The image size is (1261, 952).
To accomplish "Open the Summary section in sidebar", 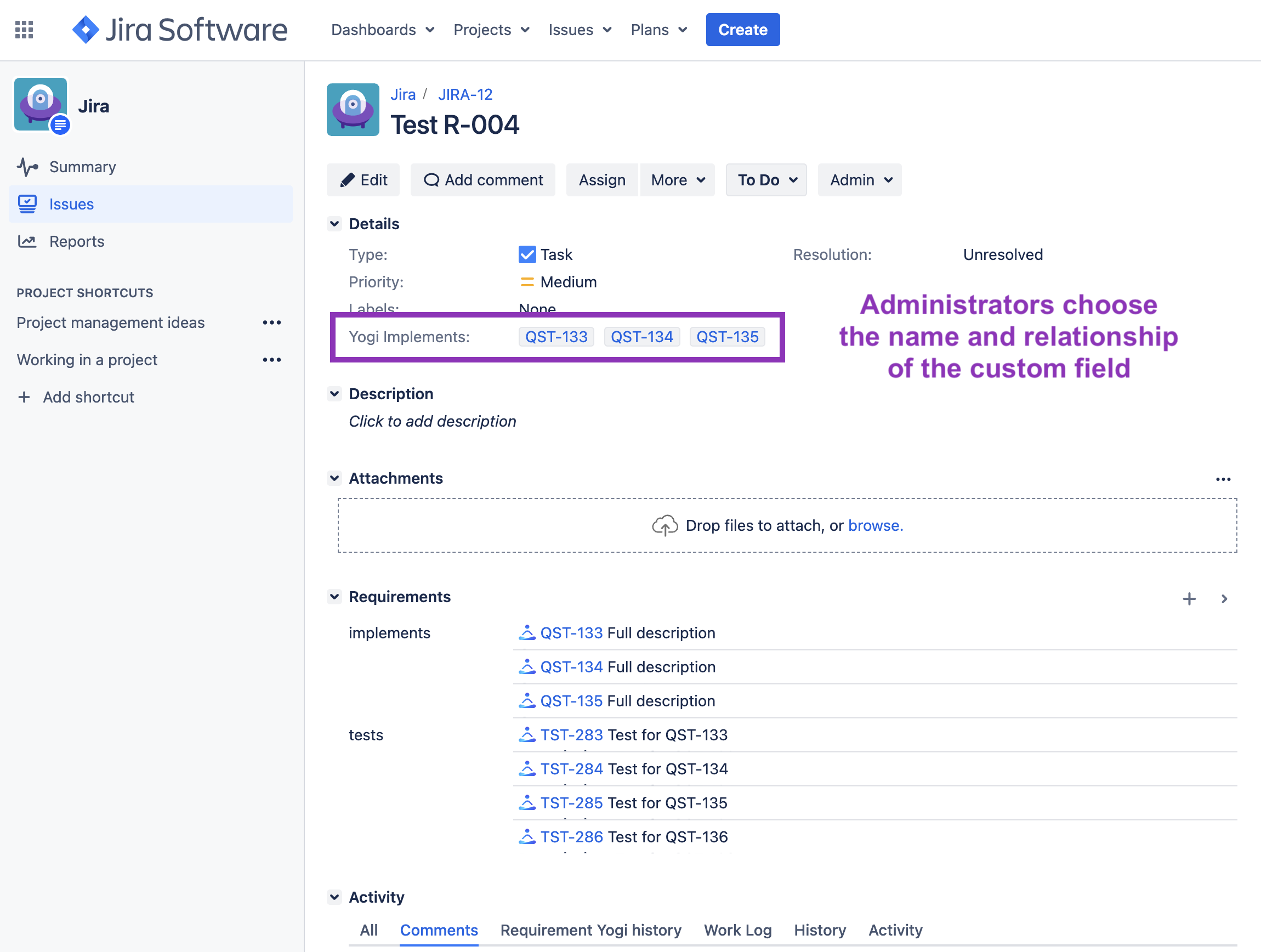I will pyautogui.click(x=82, y=167).
